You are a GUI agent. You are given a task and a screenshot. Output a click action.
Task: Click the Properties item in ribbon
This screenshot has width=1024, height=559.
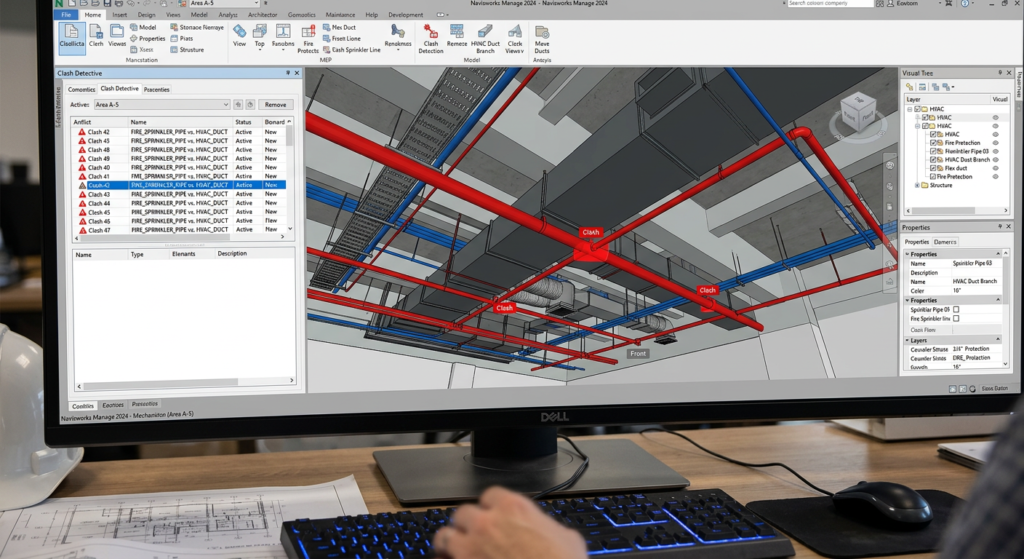pos(147,39)
